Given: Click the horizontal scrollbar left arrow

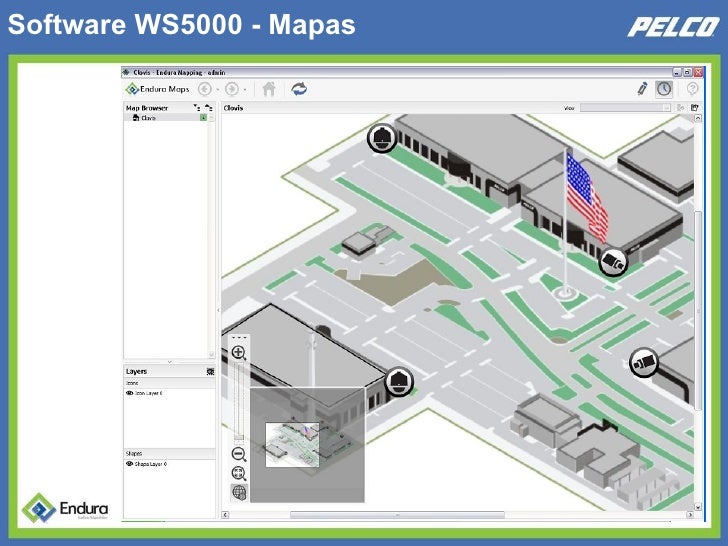Looking at the screenshot, I should [x=225, y=515].
